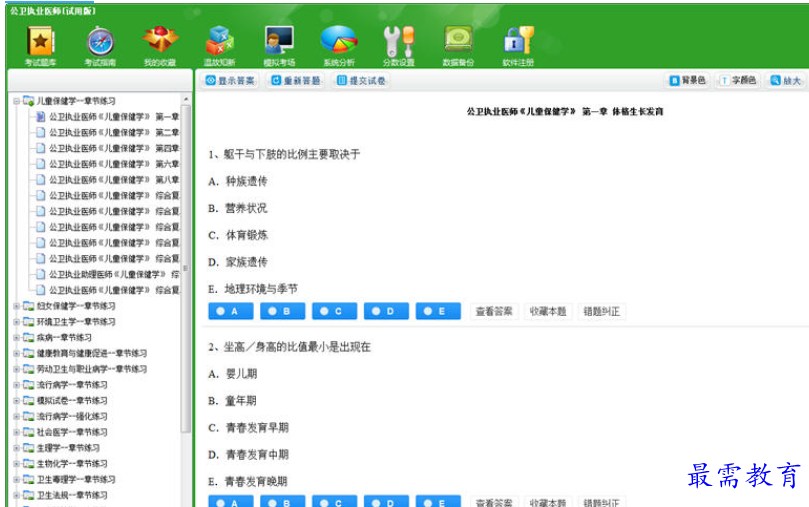
Task: Collapse the 儿童保健学--章节练习 tree node
Action: [16, 101]
